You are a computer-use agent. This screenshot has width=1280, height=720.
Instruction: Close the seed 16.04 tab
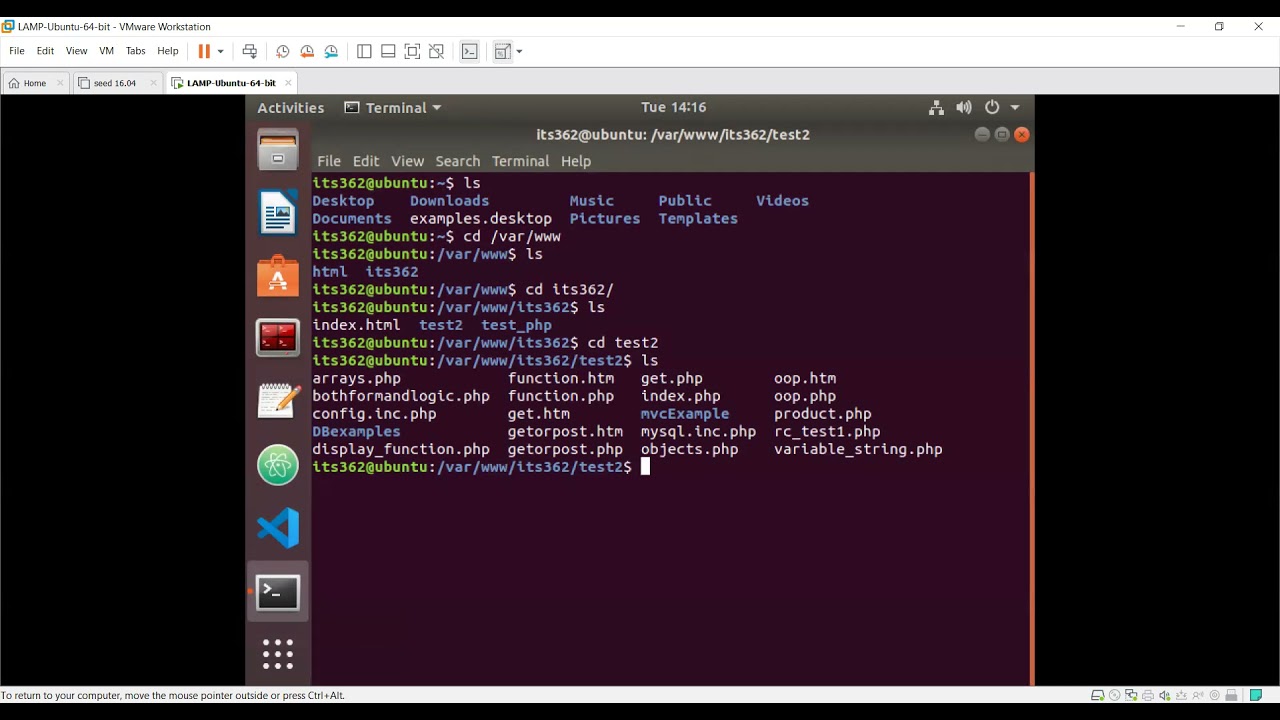[x=153, y=83]
